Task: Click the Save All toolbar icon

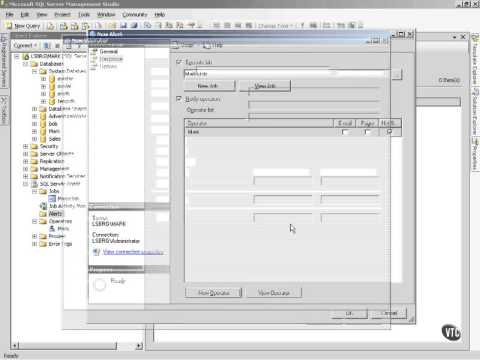Action: tap(134, 26)
